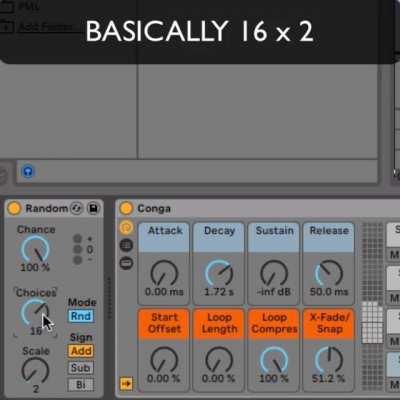
Task: Click the Release macro title
Action: [x=329, y=231]
